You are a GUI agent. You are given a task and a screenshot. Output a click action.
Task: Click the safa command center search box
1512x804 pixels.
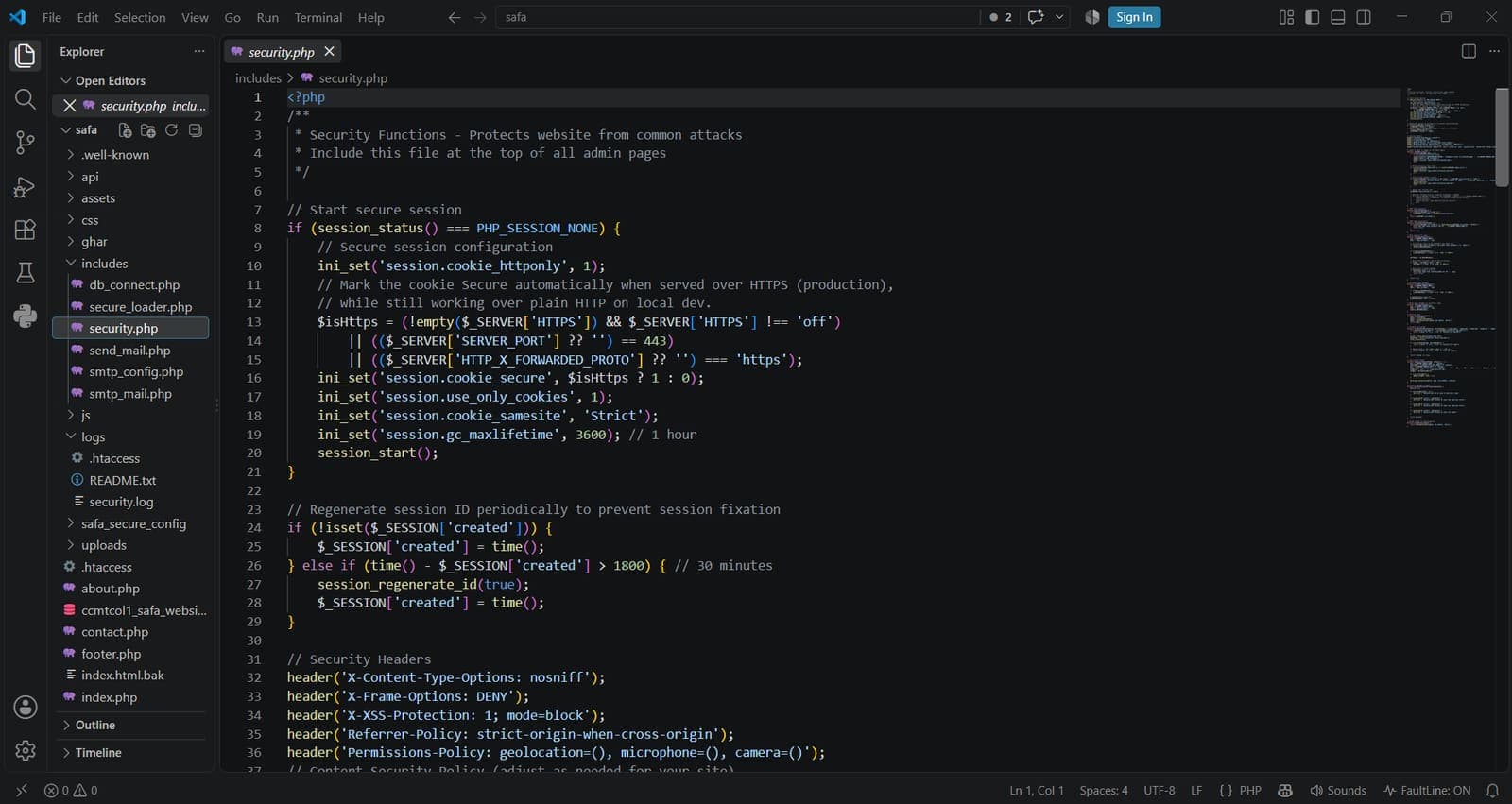738,17
